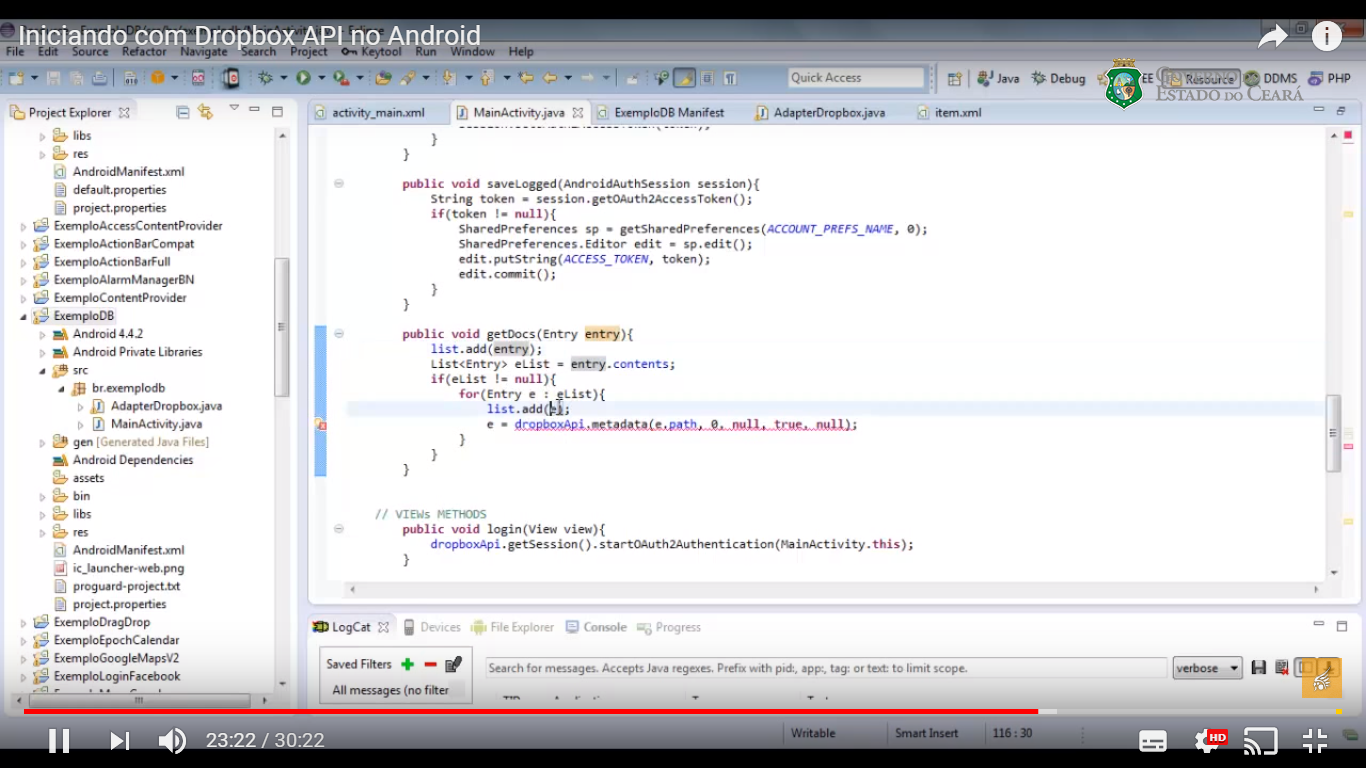Collapse the ExemploDB project tree node
Image resolution: width=1366 pixels, height=768 pixels.
(24, 316)
